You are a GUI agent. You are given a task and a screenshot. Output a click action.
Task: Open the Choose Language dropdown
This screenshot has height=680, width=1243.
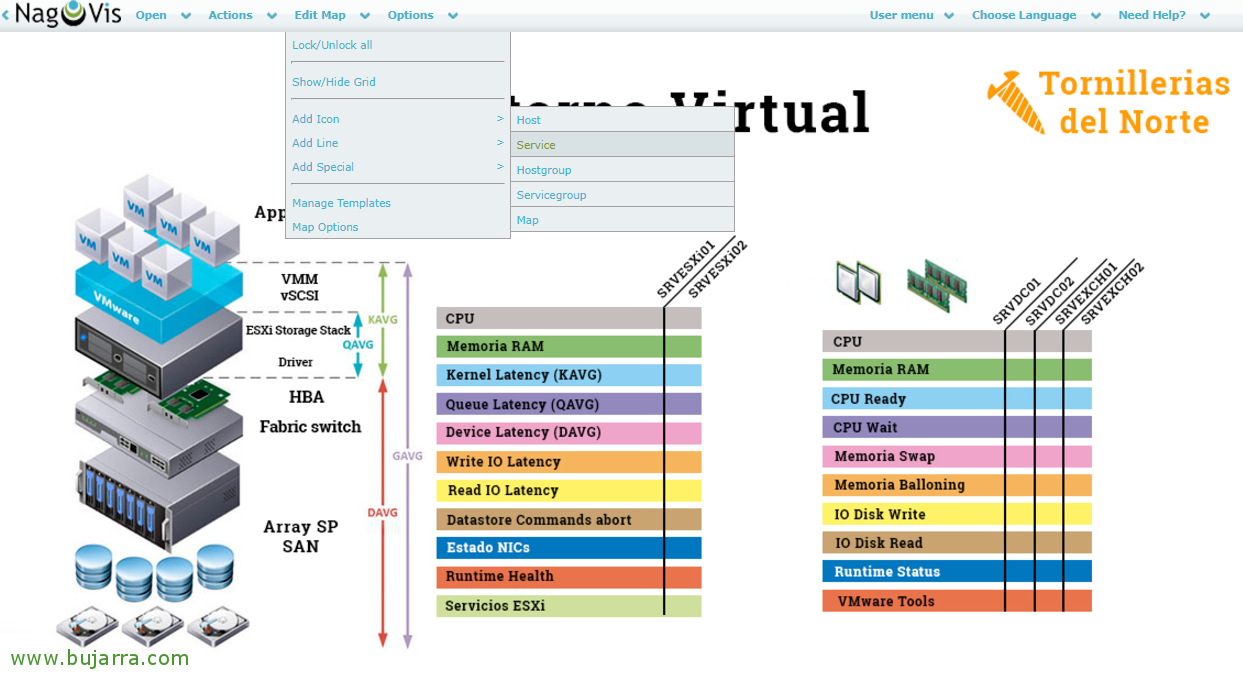tap(1025, 15)
